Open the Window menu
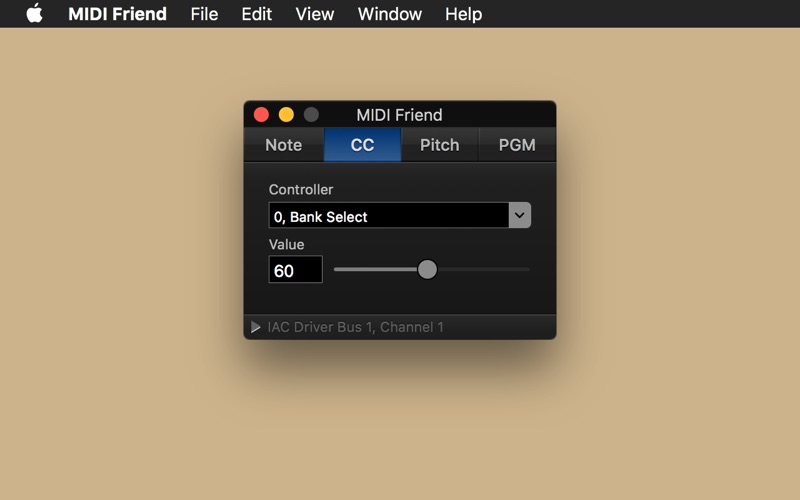Image resolution: width=800 pixels, height=500 pixels. point(389,14)
